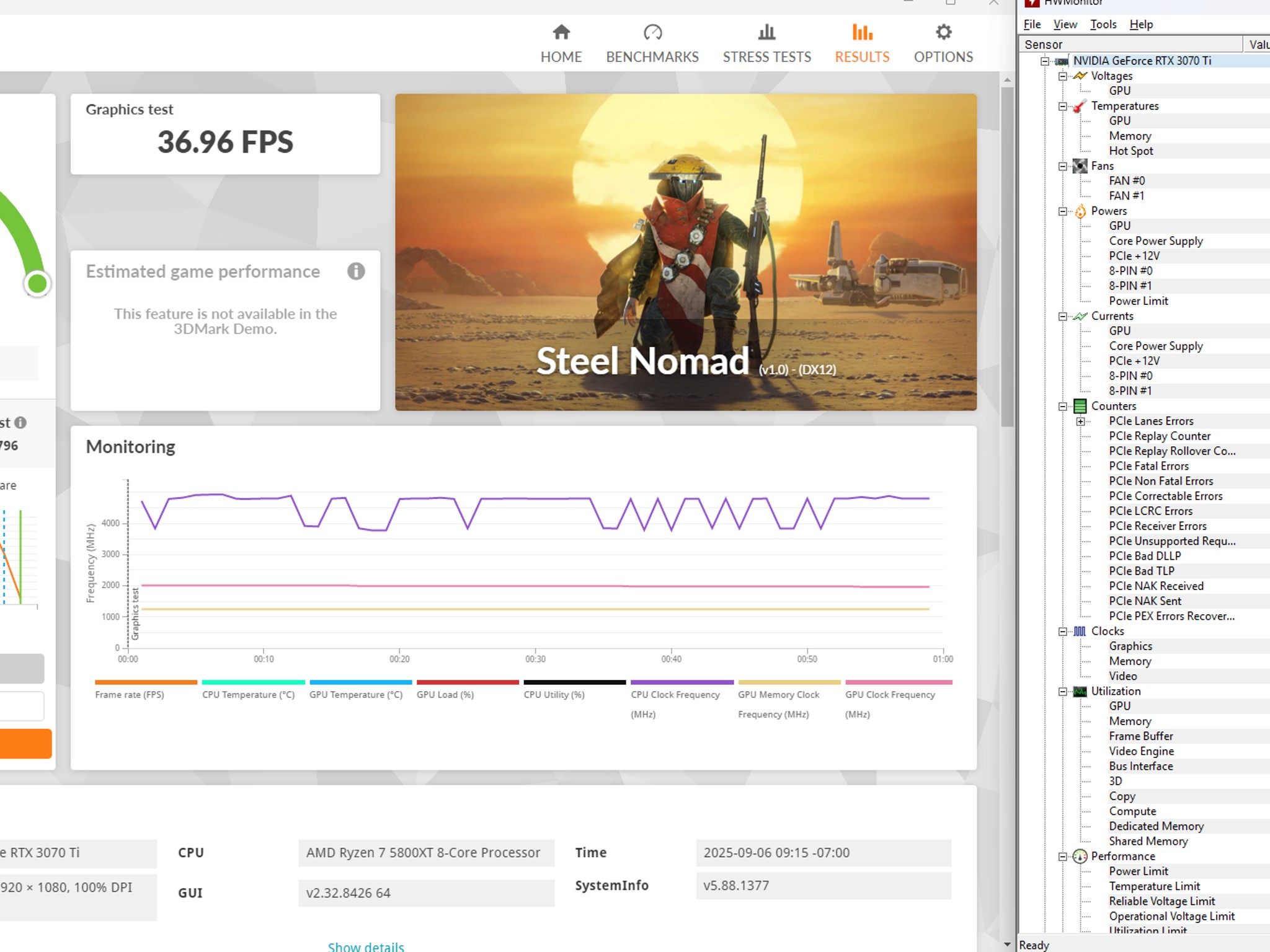Click the 3DMark results vertical scrollbar
1270x952 pixels.
[x=1007, y=257]
